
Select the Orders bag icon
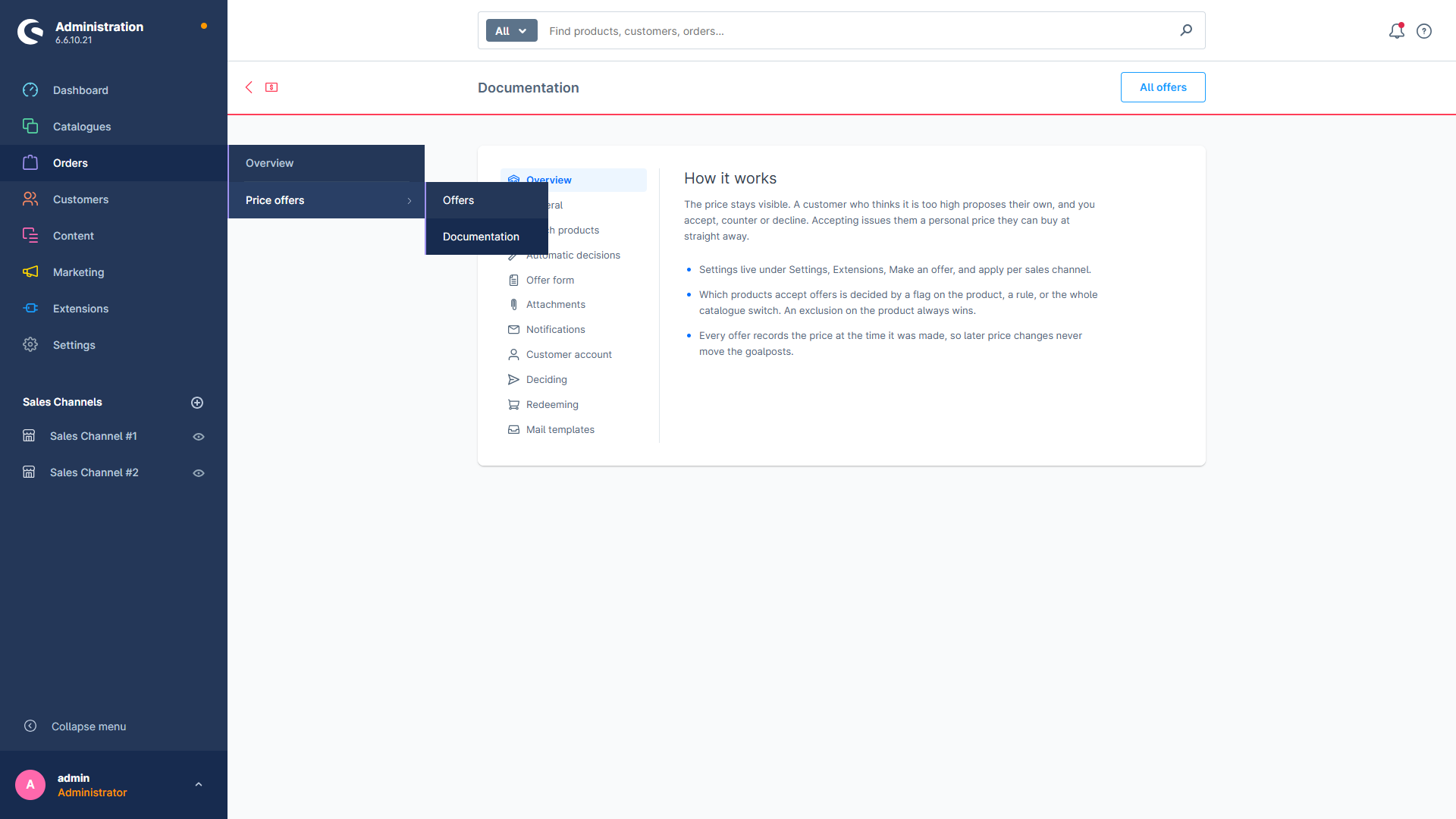pos(30,163)
